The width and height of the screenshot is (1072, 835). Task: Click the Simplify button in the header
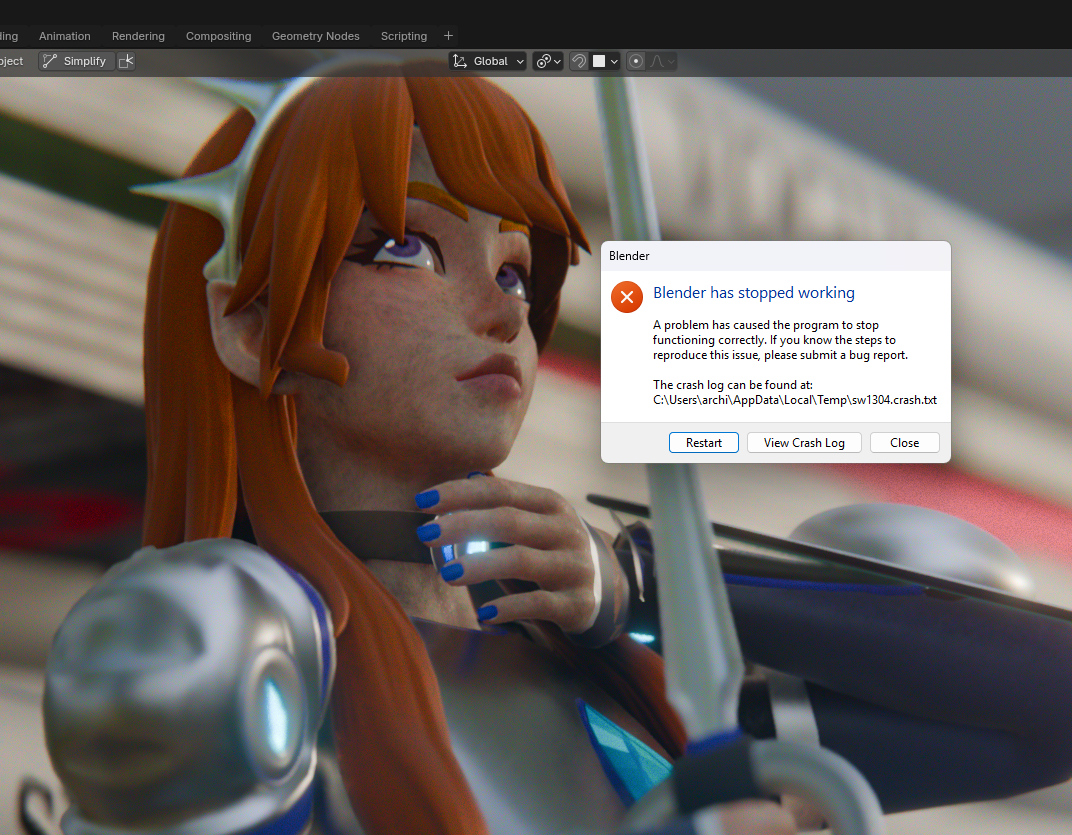pos(75,61)
